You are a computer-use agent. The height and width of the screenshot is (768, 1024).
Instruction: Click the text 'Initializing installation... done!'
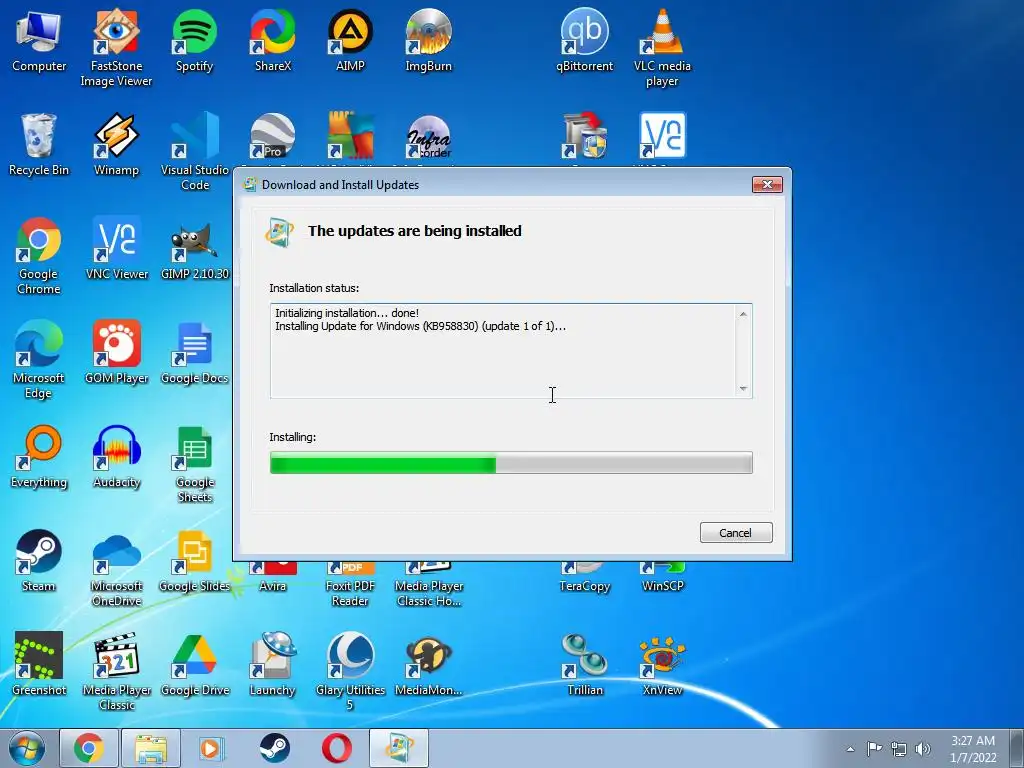click(347, 313)
